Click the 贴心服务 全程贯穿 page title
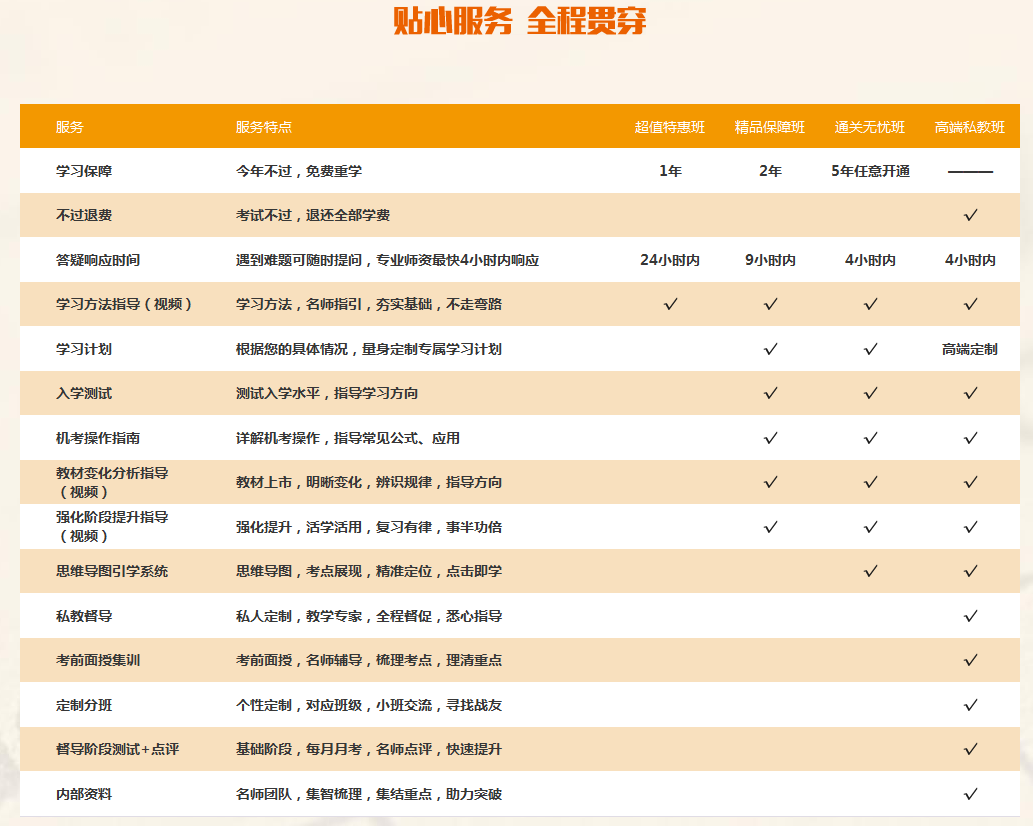Image resolution: width=1033 pixels, height=826 pixels. point(519,21)
